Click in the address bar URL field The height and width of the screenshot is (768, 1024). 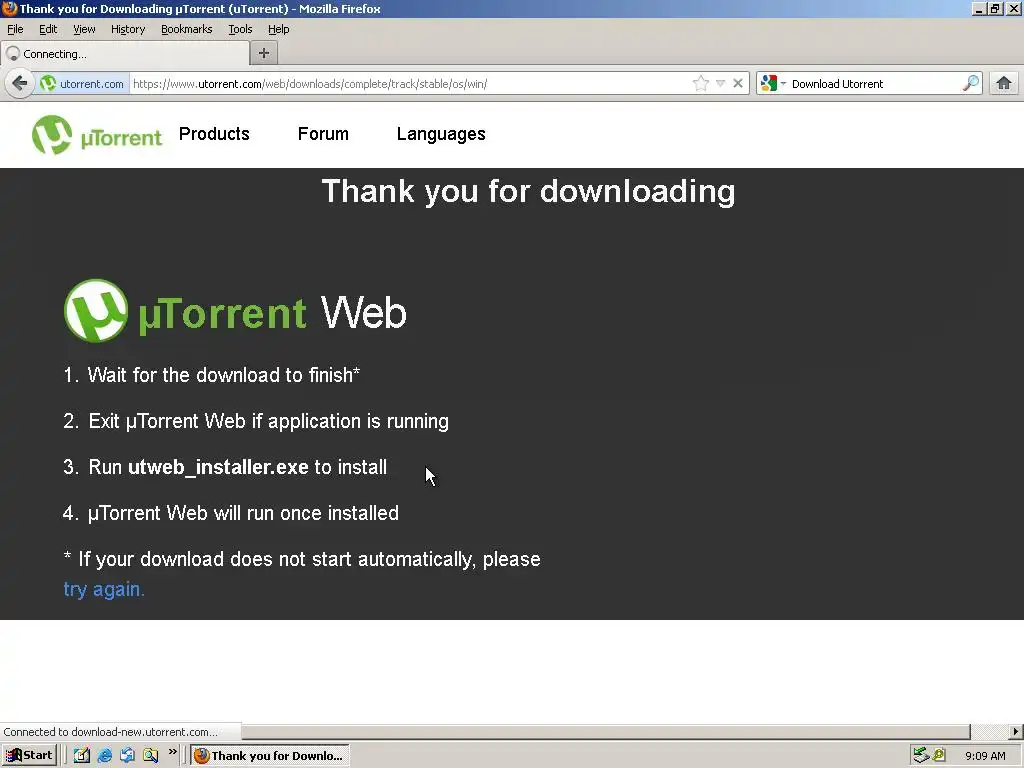[x=411, y=84]
